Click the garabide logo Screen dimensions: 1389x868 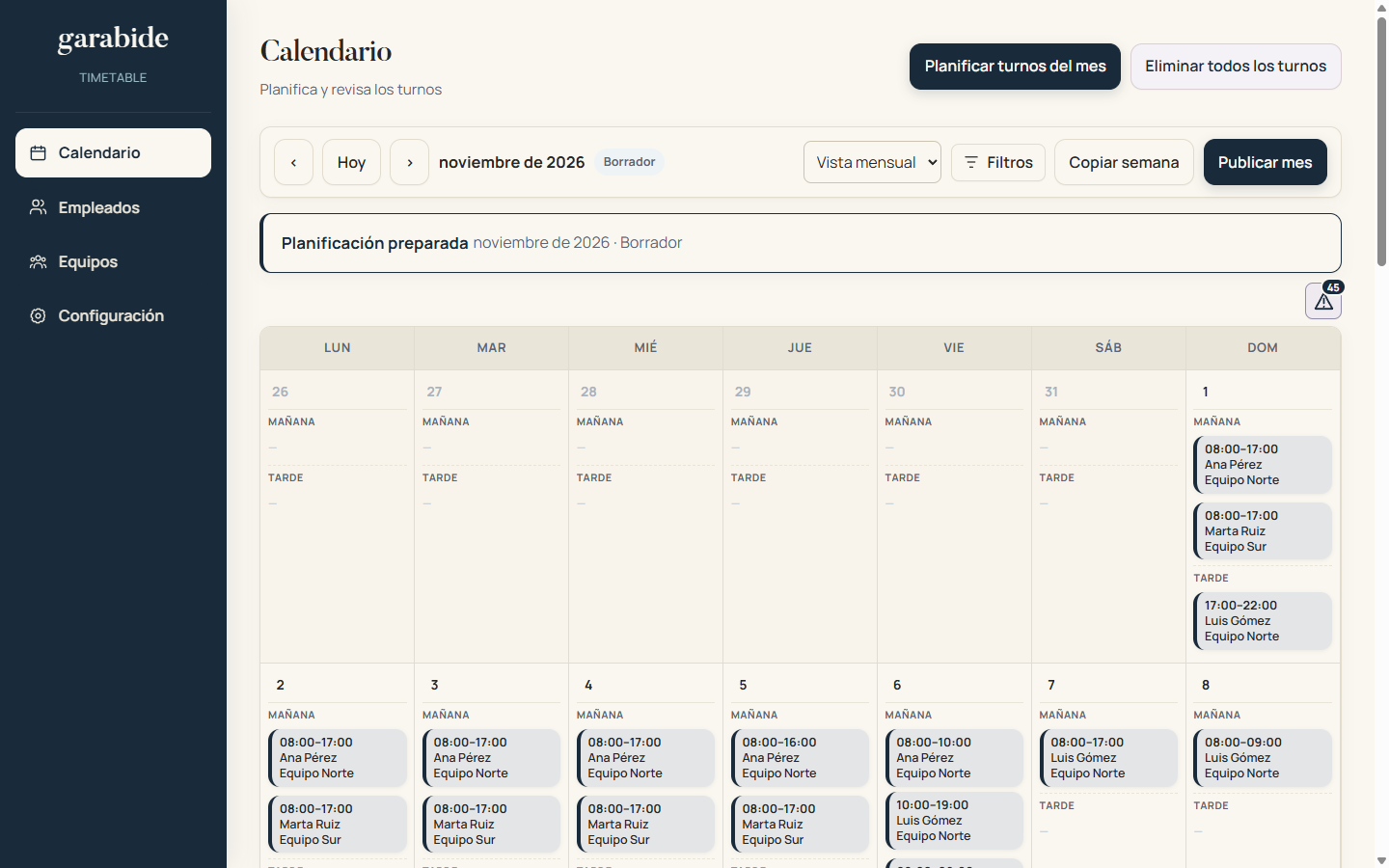113,39
